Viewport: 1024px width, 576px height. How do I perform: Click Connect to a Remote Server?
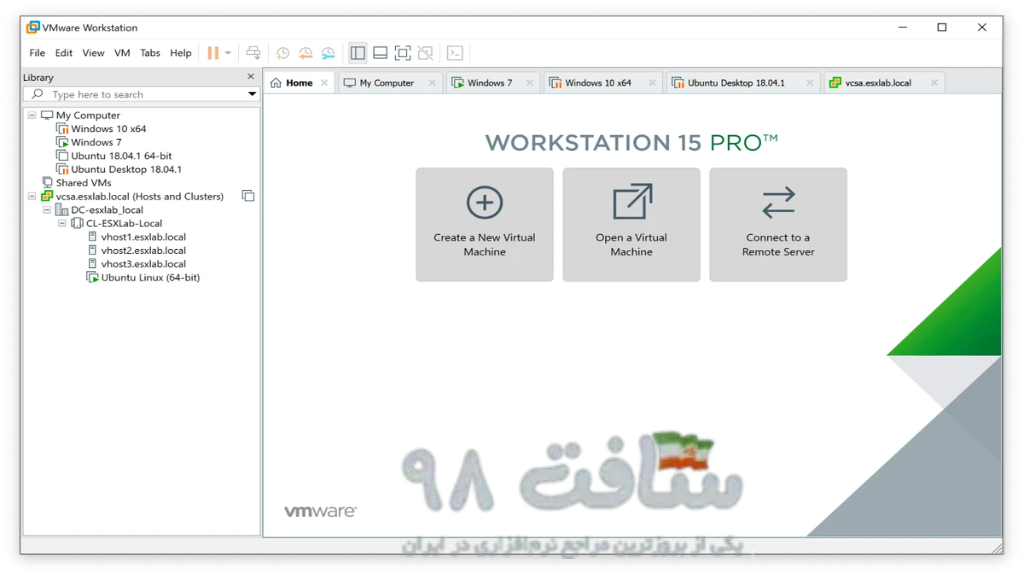pyautogui.click(x=778, y=225)
